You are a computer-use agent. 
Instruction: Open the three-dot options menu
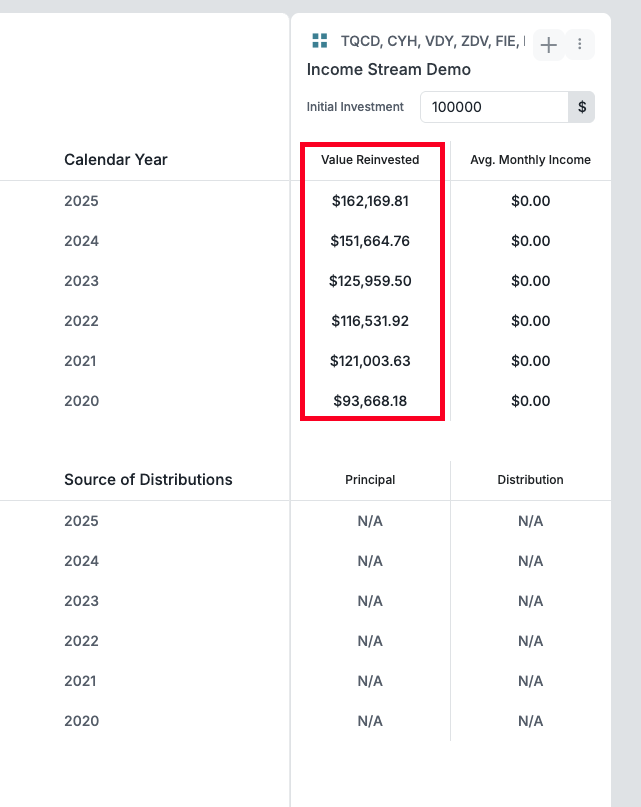tap(580, 44)
